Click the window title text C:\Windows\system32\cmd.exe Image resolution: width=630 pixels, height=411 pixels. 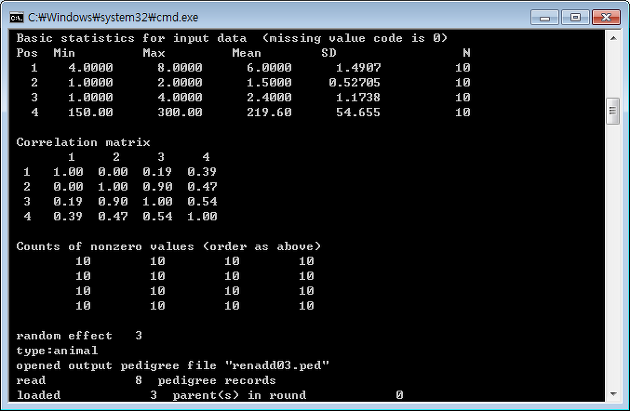113,18
